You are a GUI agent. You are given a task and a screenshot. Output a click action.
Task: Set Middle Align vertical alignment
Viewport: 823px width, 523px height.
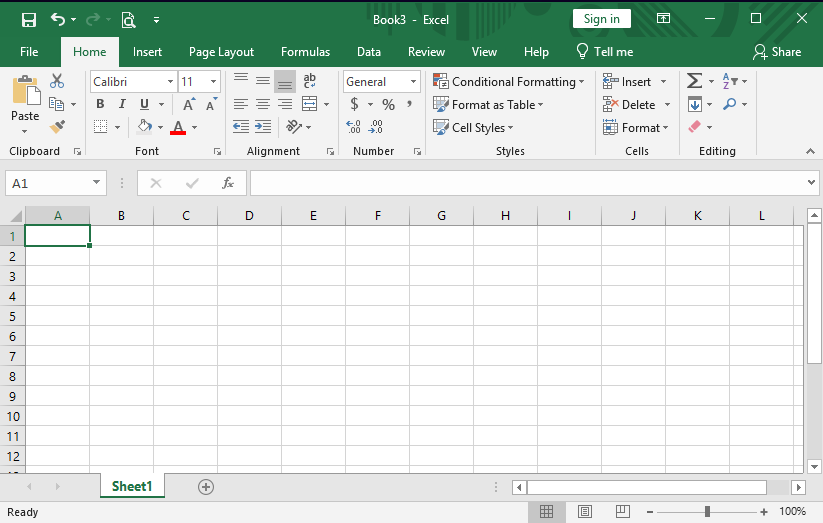(263, 81)
